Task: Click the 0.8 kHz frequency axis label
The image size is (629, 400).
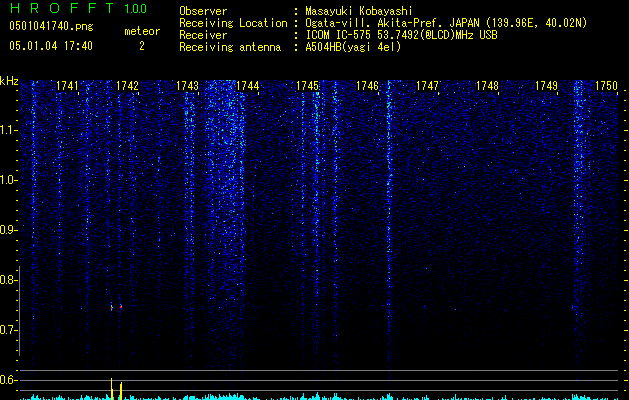Action: click(8, 280)
